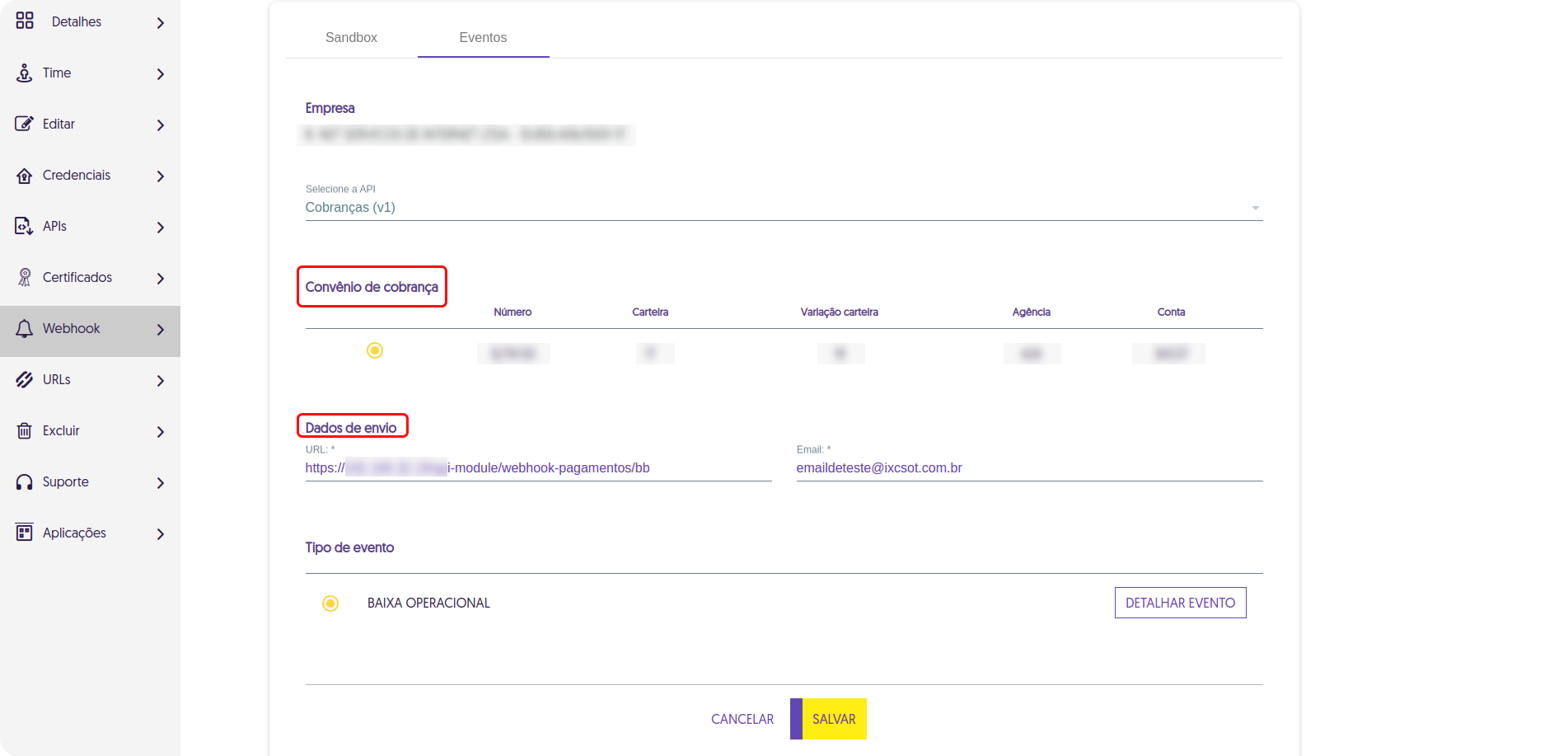Select the Convênio de cobrança row radio button
This screenshot has height=756, width=1568.
pyautogui.click(x=375, y=351)
